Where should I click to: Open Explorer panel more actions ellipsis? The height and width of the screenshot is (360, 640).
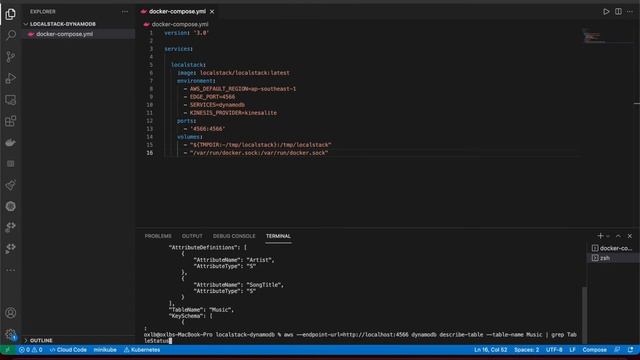(124, 11)
